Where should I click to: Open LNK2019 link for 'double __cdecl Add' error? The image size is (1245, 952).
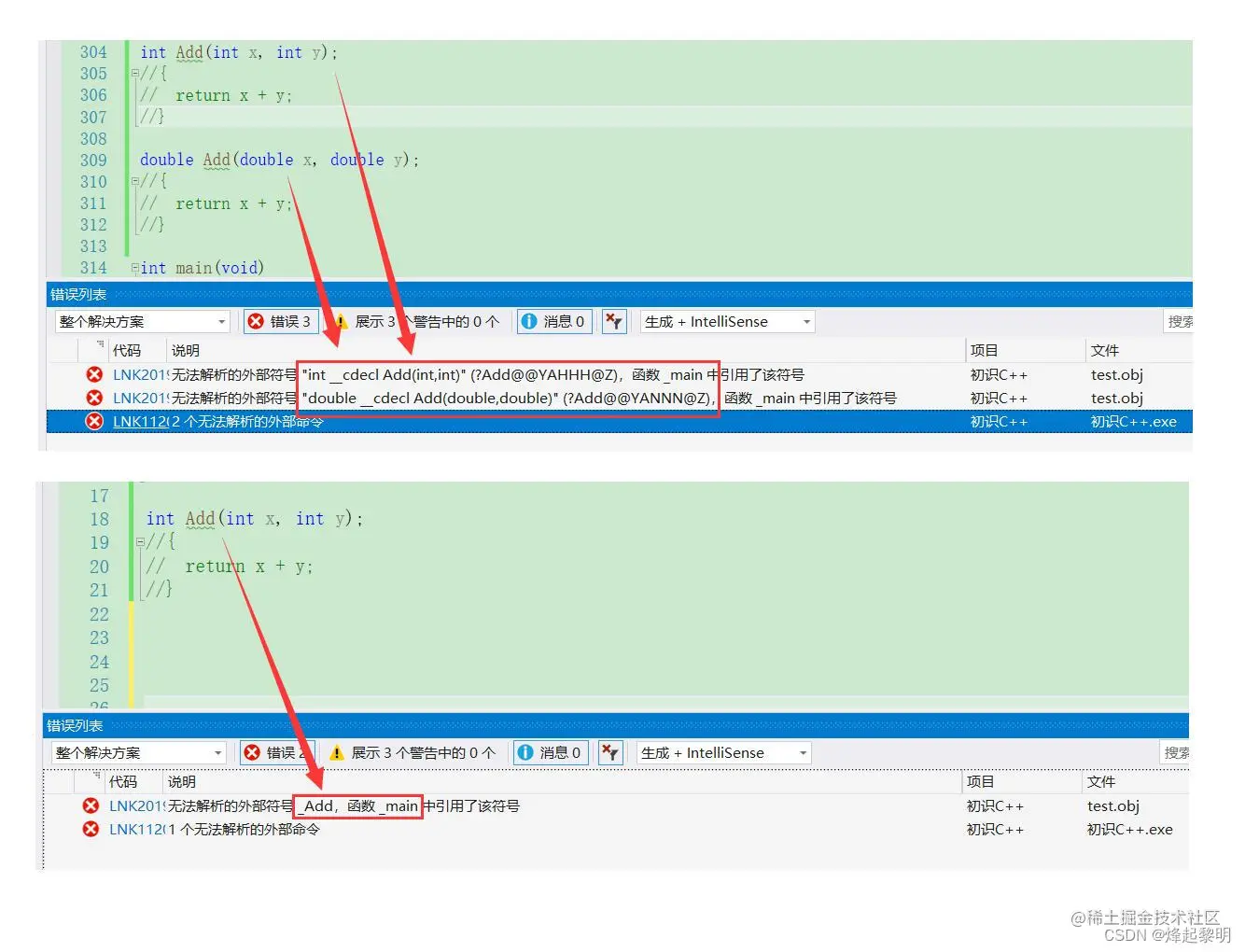pyautogui.click(x=140, y=398)
